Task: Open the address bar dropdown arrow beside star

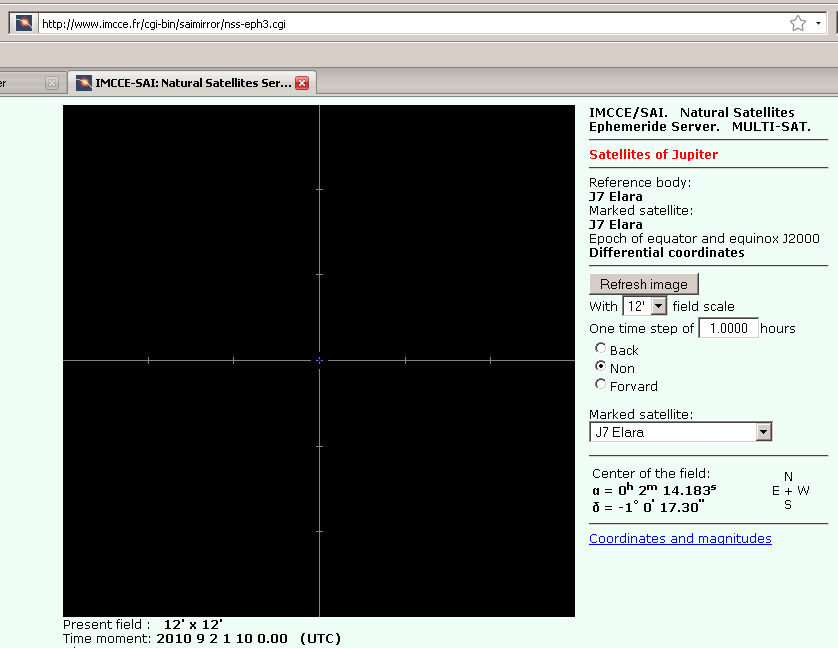Action: coord(818,23)
